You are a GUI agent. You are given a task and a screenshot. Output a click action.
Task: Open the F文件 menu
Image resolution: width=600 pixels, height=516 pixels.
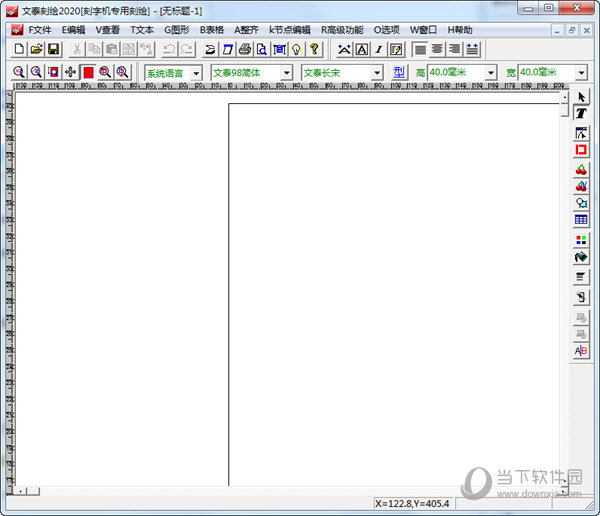[40, 30]
